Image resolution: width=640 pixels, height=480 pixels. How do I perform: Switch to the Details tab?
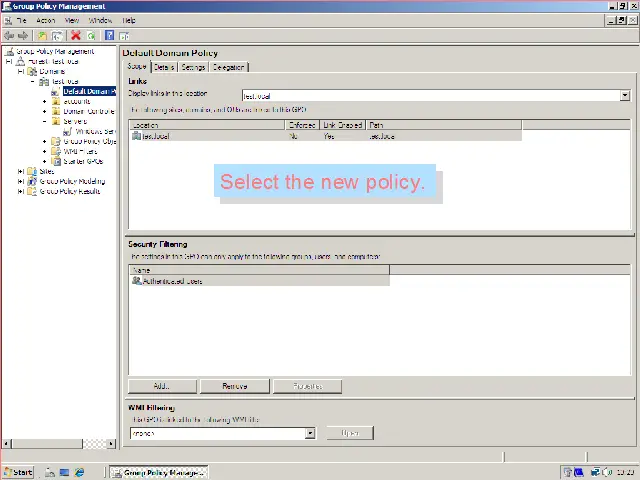(164, 67)
